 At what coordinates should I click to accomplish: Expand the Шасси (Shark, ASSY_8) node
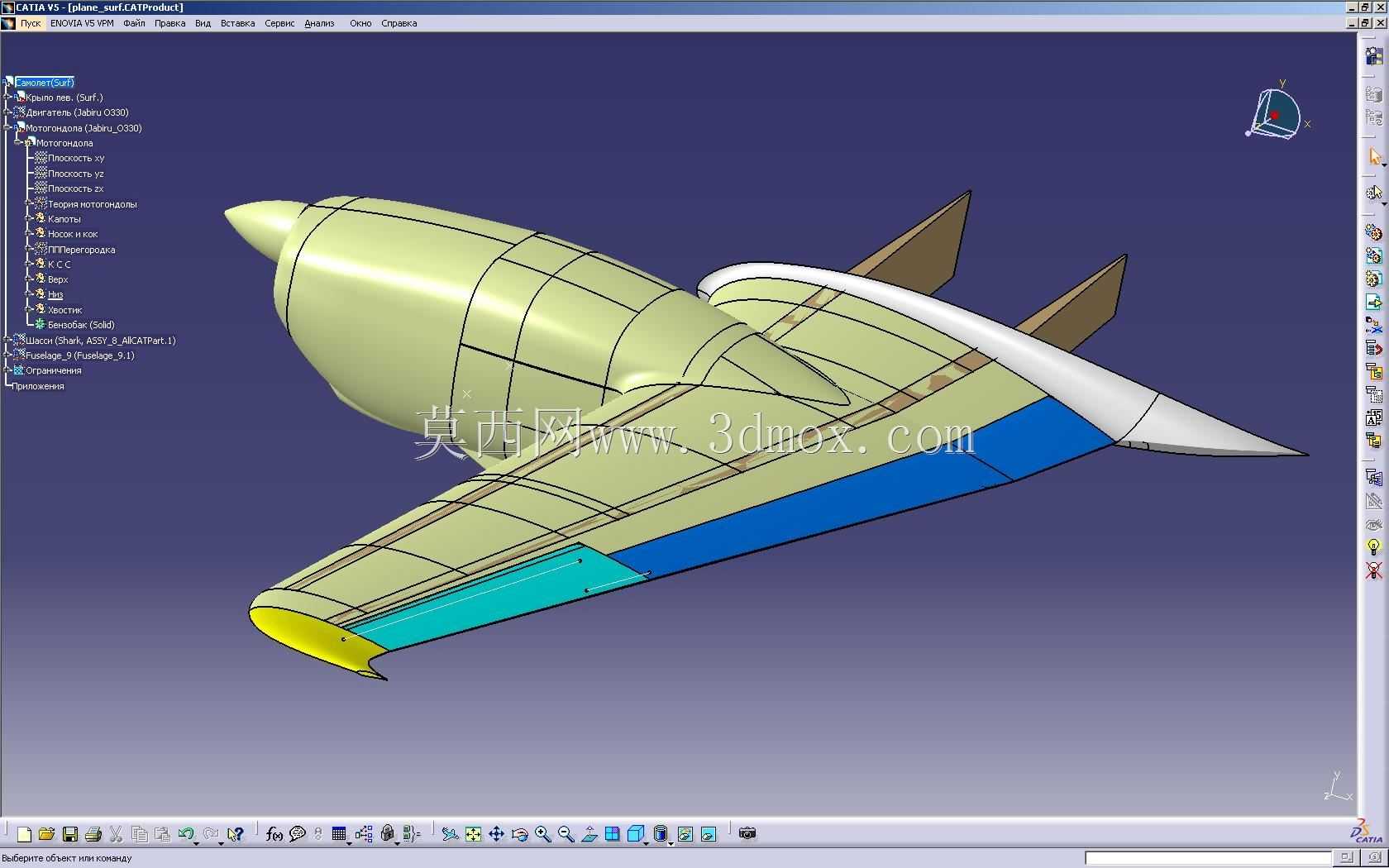tap(7, 340)
